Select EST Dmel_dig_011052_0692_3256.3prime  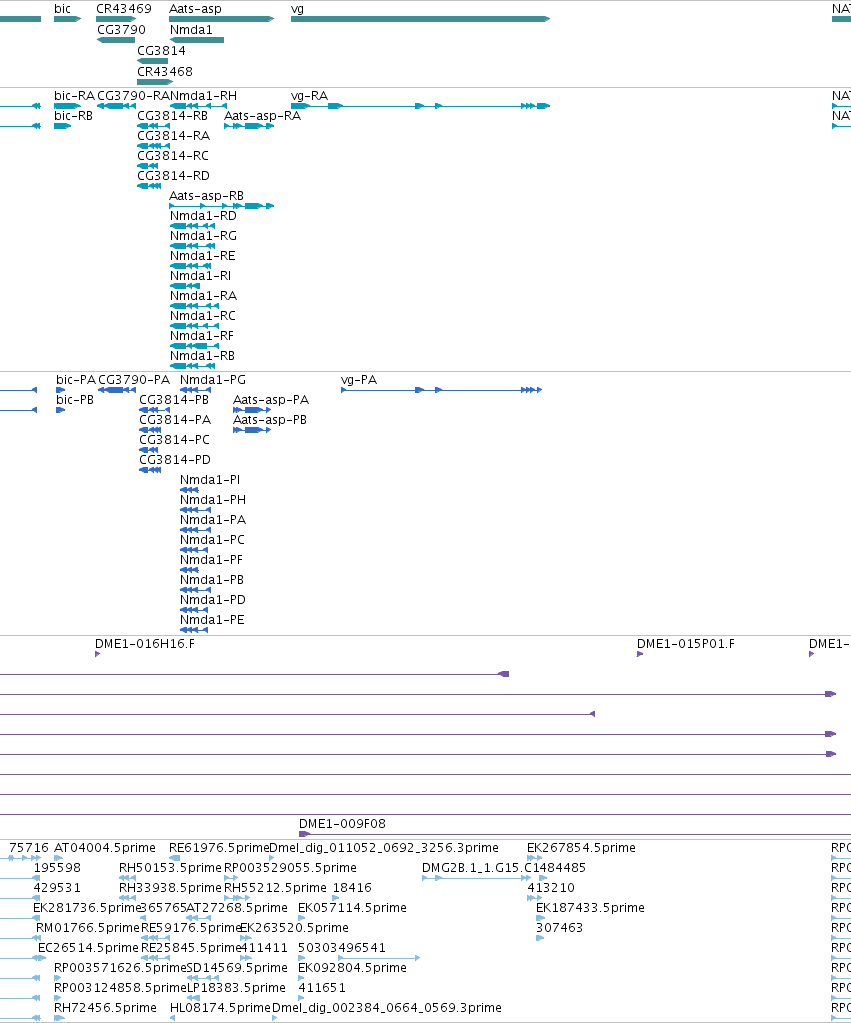coord(384,848)
